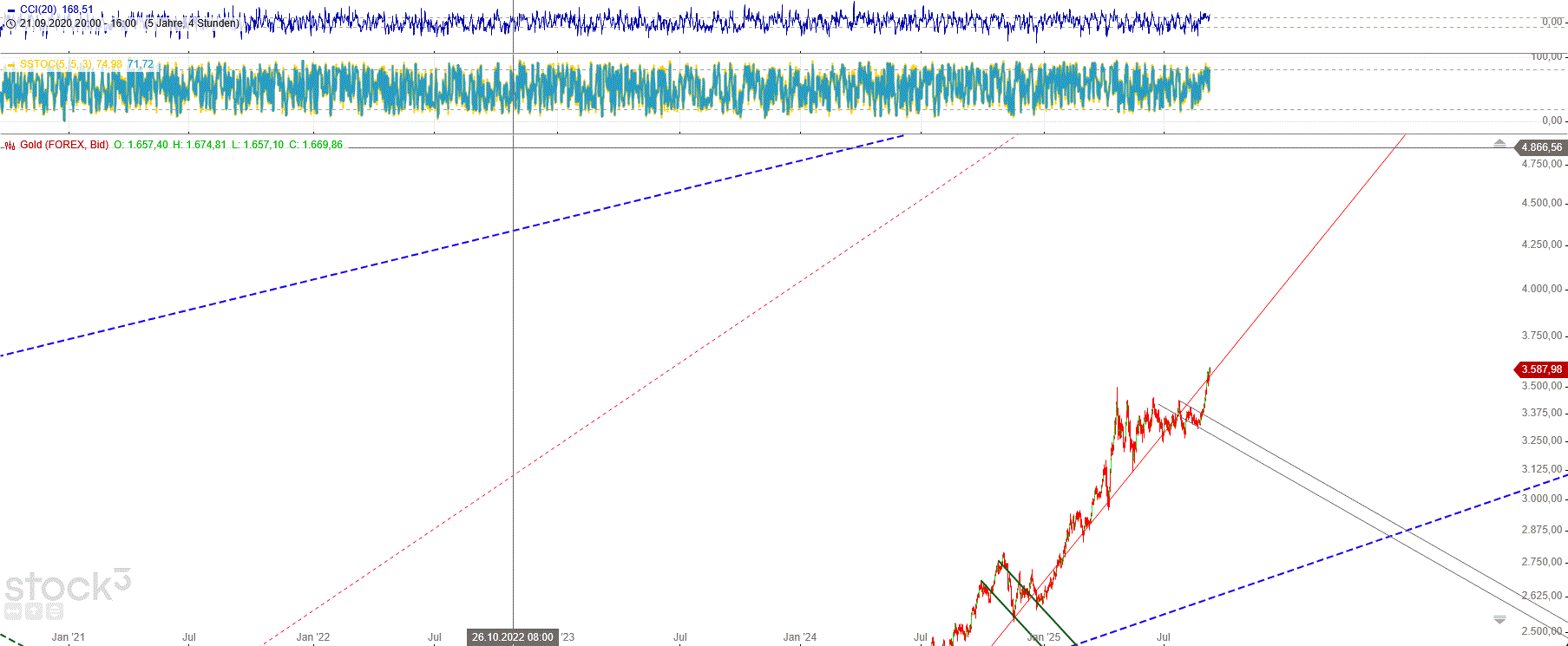The width and height of the screenshot is (1568, 646).
Task: Click the clock icon next to date range
Action: click(10, 23)
